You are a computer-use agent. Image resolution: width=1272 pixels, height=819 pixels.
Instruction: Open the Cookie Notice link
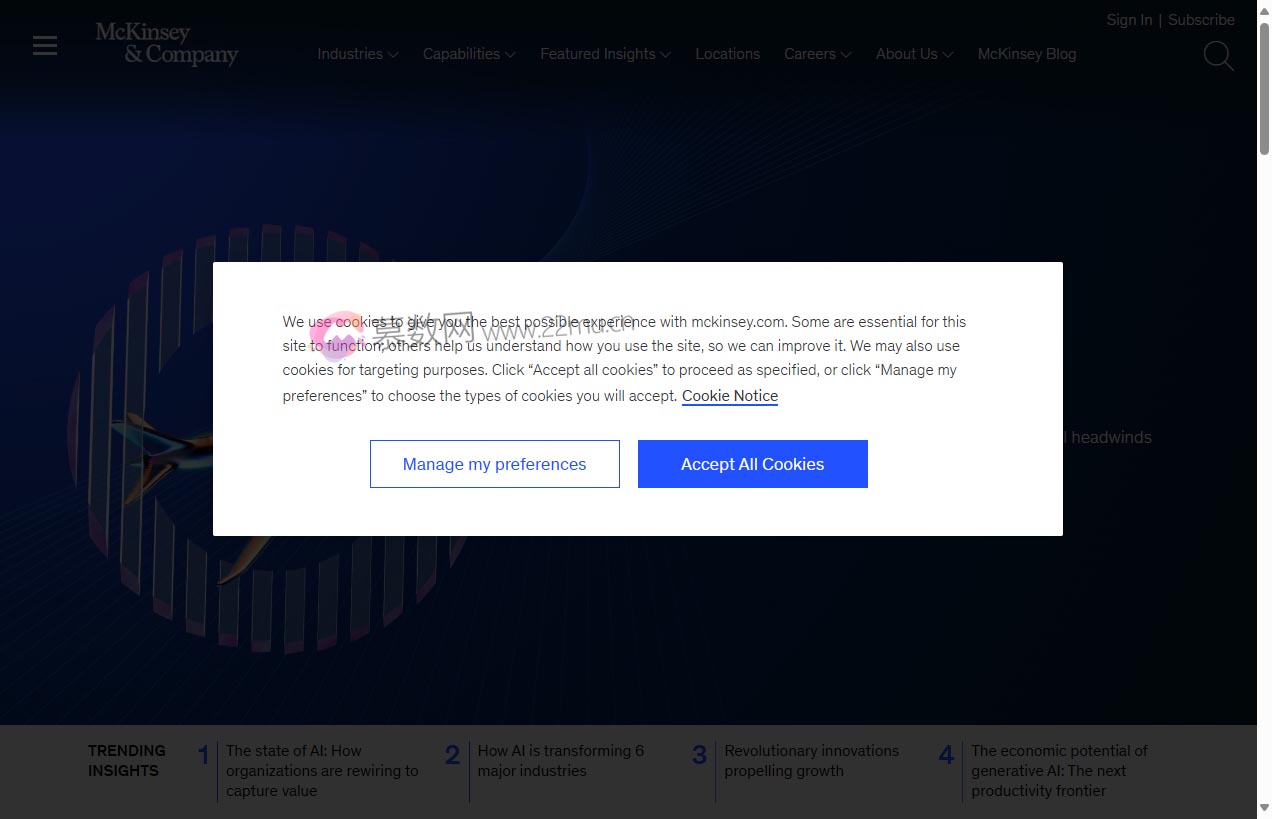point(729,396)
